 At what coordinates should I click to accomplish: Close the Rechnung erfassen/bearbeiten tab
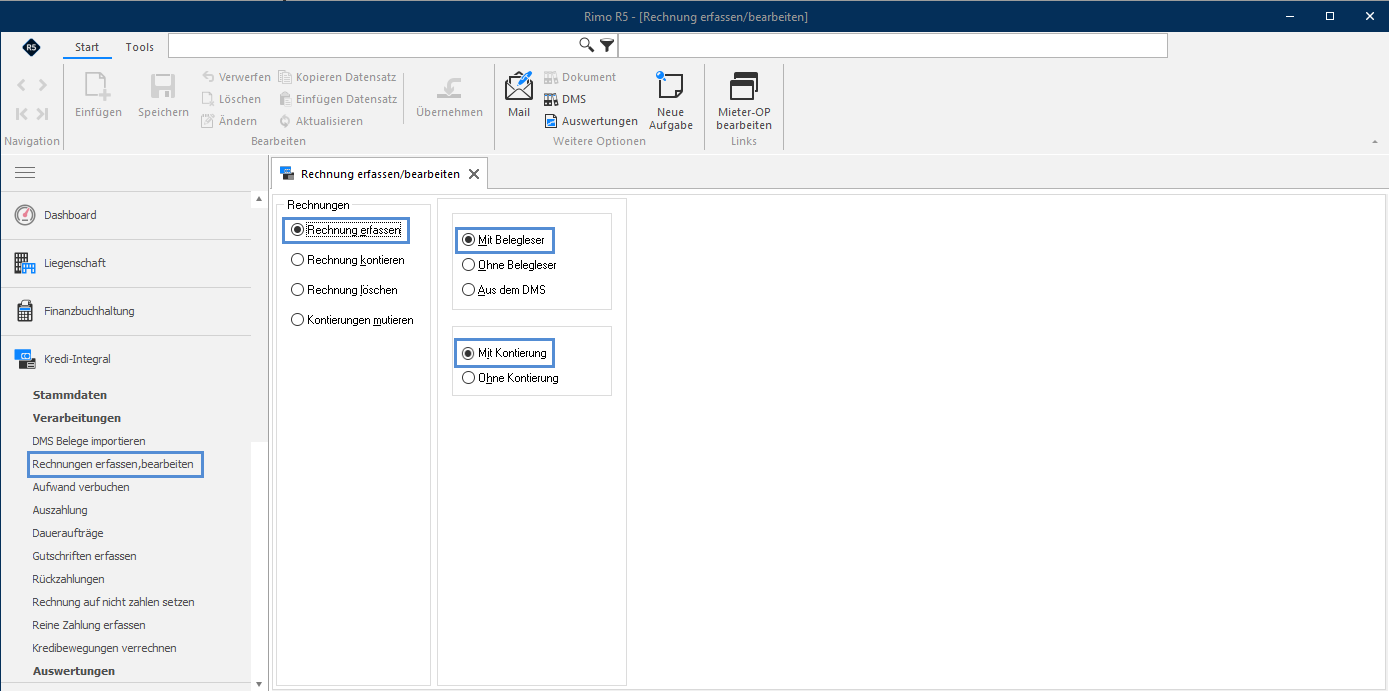tap(474, 174)
